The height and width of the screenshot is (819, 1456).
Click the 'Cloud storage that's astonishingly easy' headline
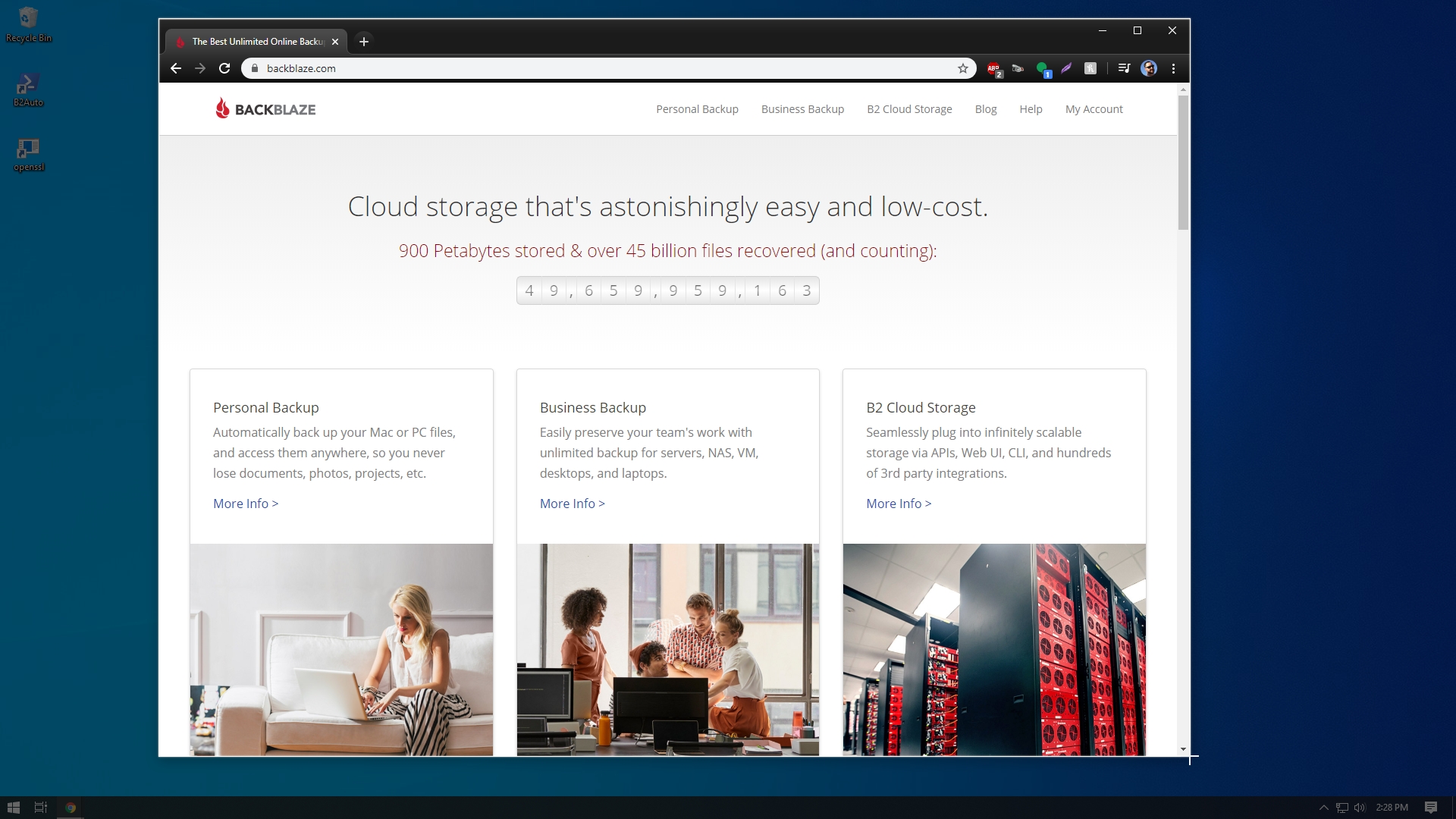click(668, 206)
